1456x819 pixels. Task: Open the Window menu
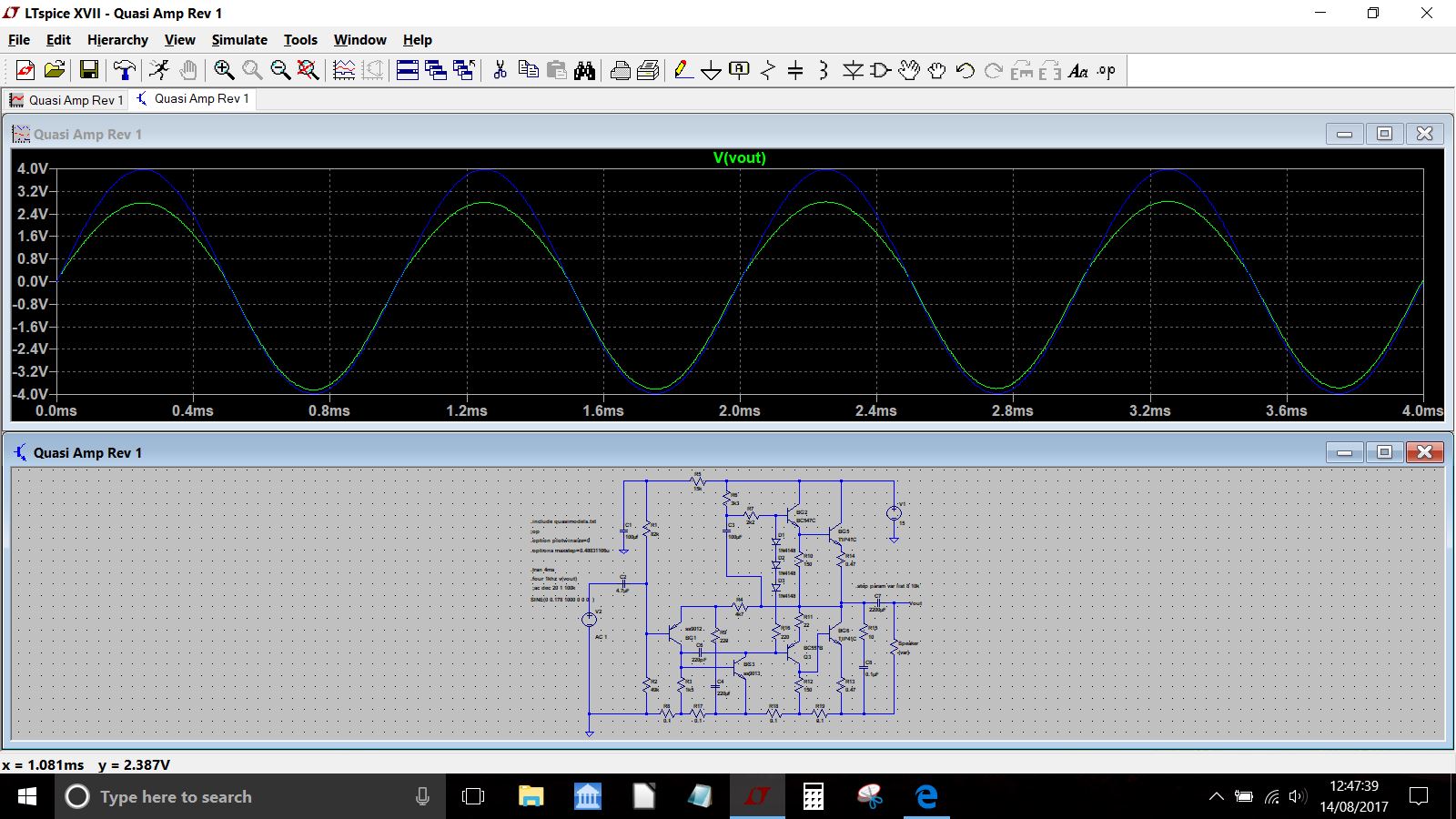point(359,39)
